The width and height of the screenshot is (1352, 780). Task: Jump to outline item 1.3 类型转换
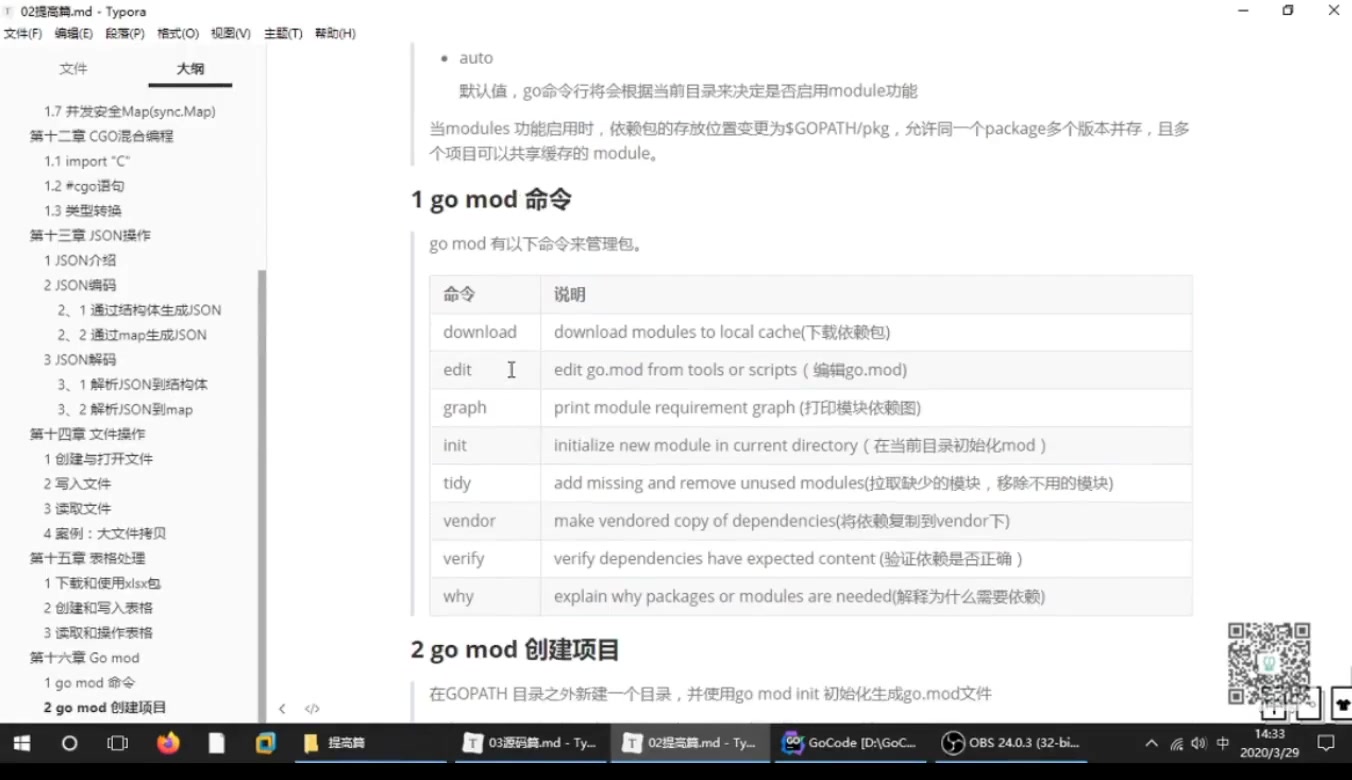83,211
